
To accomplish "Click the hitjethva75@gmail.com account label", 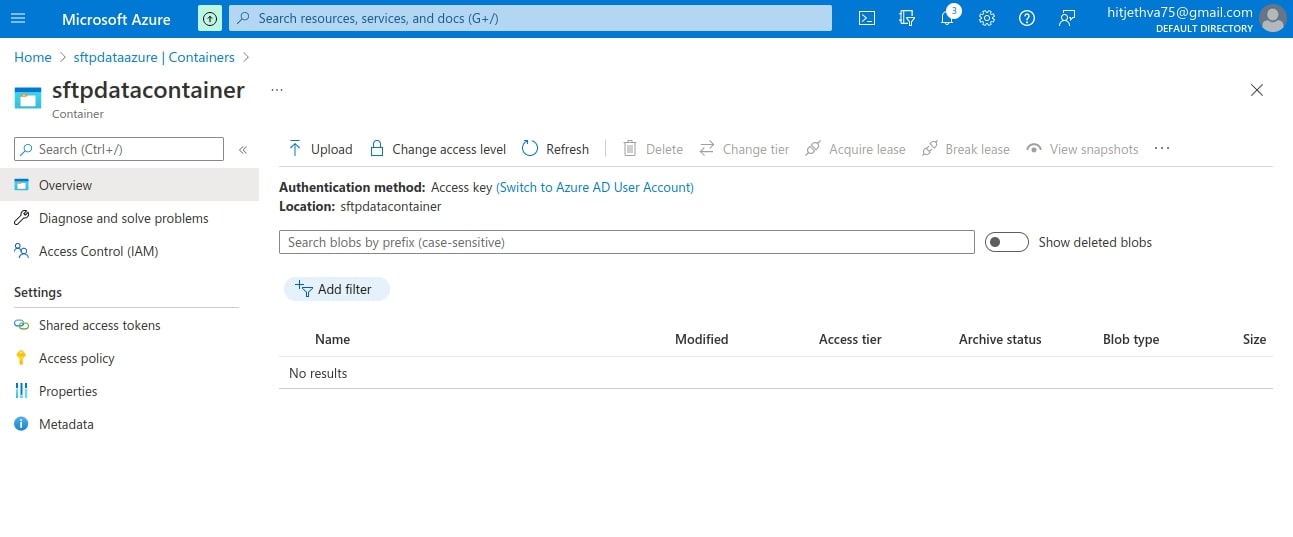I will [x=1180, y=12].
